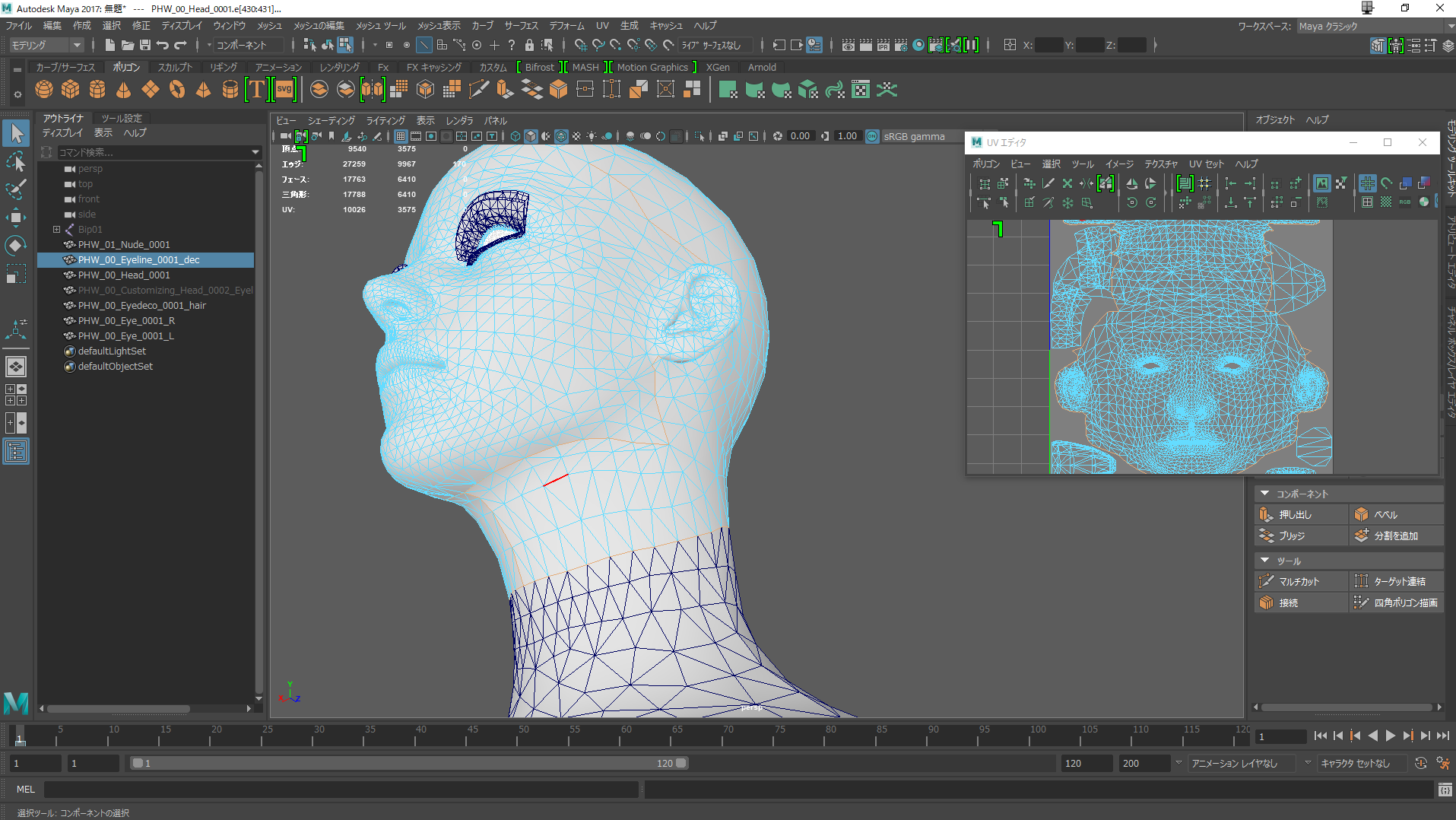Expand the Bip01 node in the outliner
1456x820 pixels.
point(56,229)
